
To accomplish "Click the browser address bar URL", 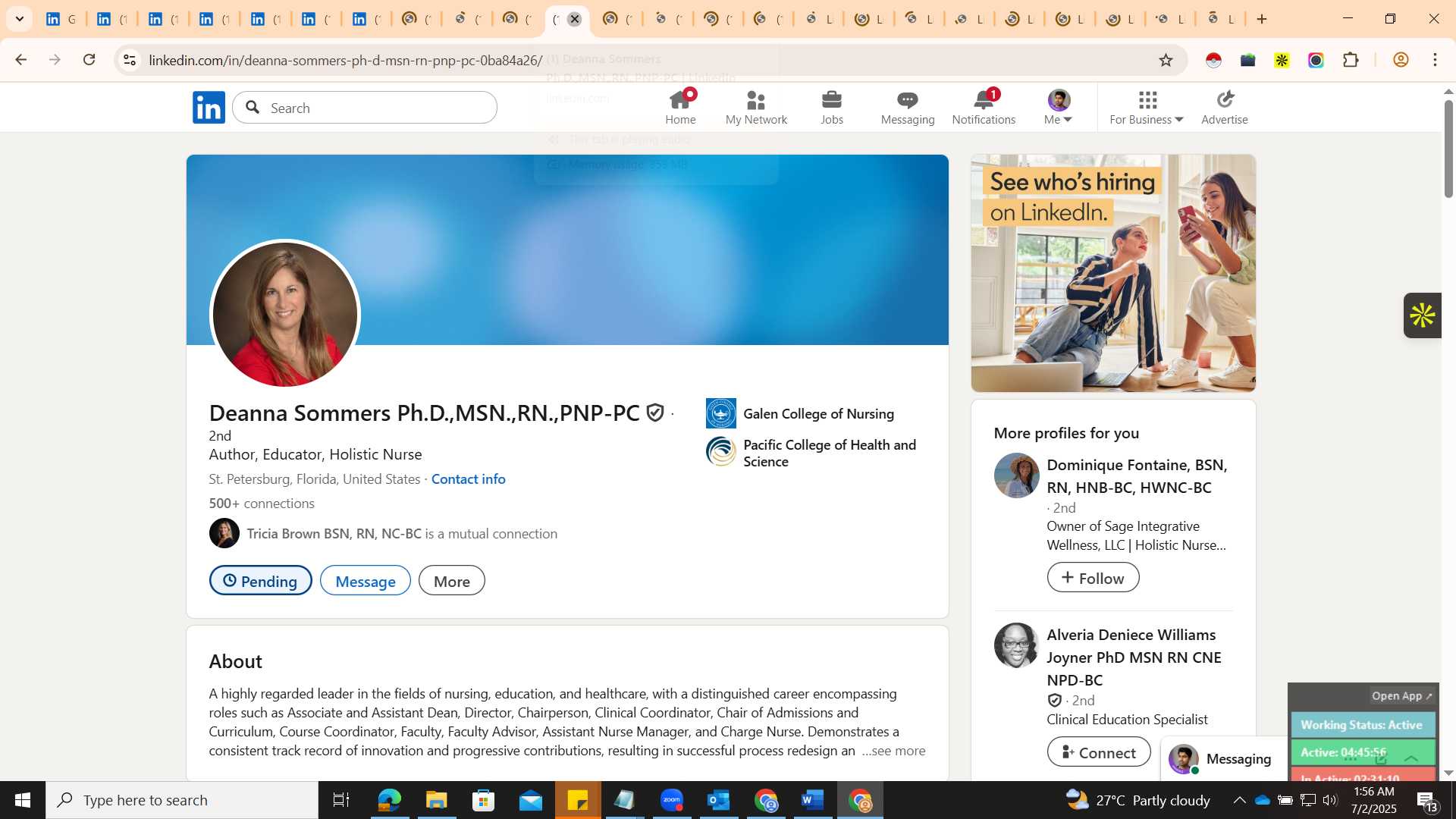I will click(x=346, y=60).
